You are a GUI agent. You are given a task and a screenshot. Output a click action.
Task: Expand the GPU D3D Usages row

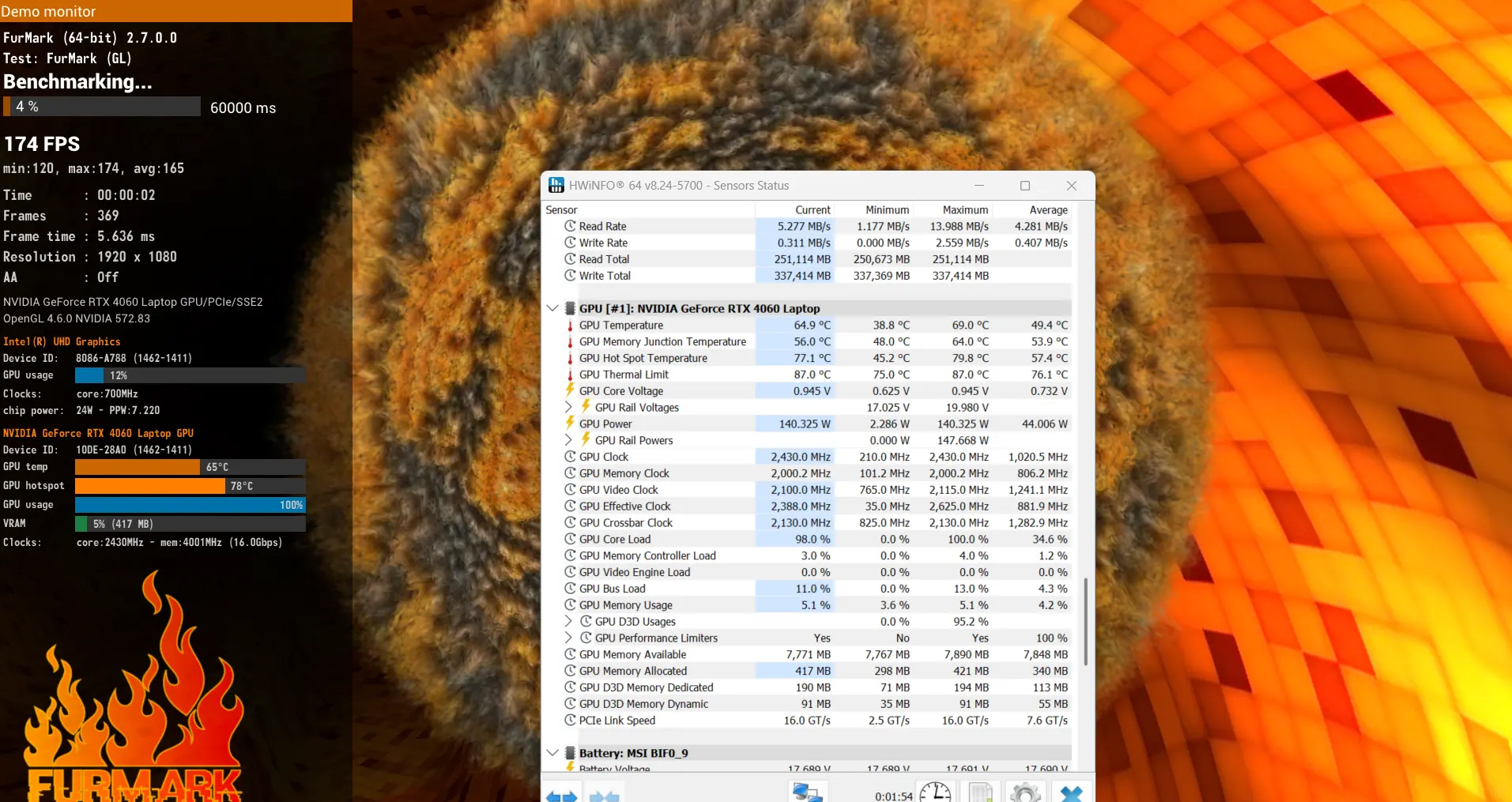pos(568,622)
